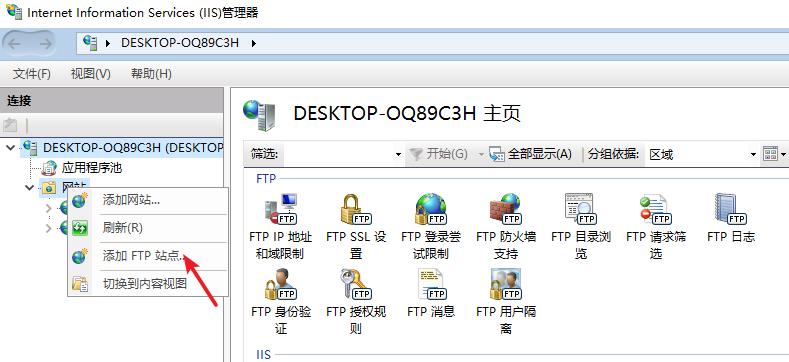789x362 pixels.
Task: Expand the second site under 网站
Action: (x=48, y=229)
